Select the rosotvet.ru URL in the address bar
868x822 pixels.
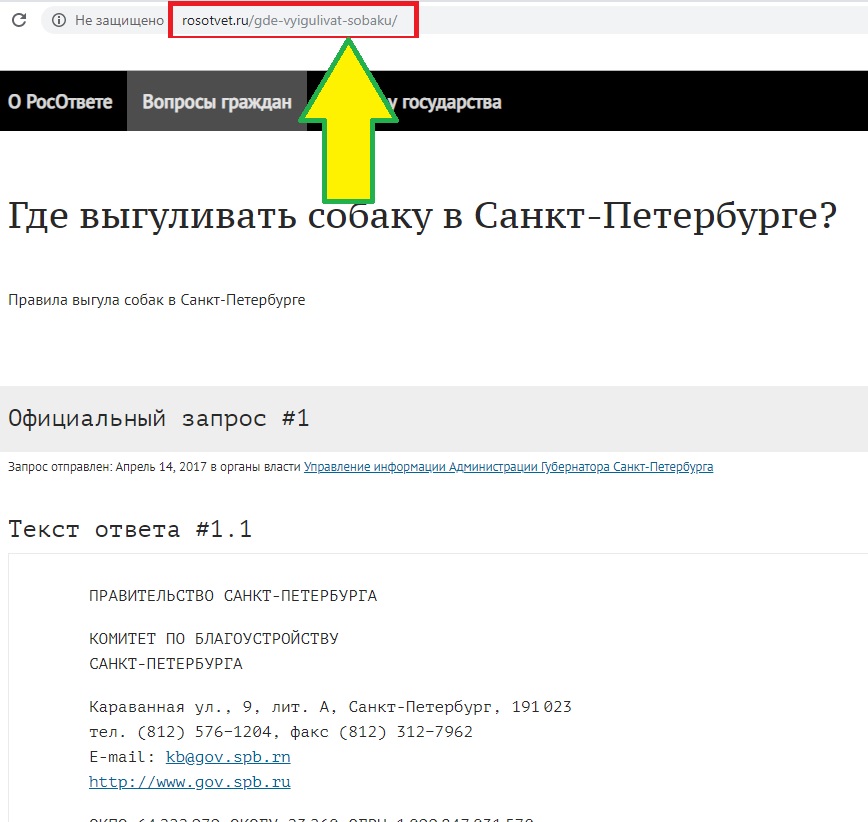(x=292, y=21)
